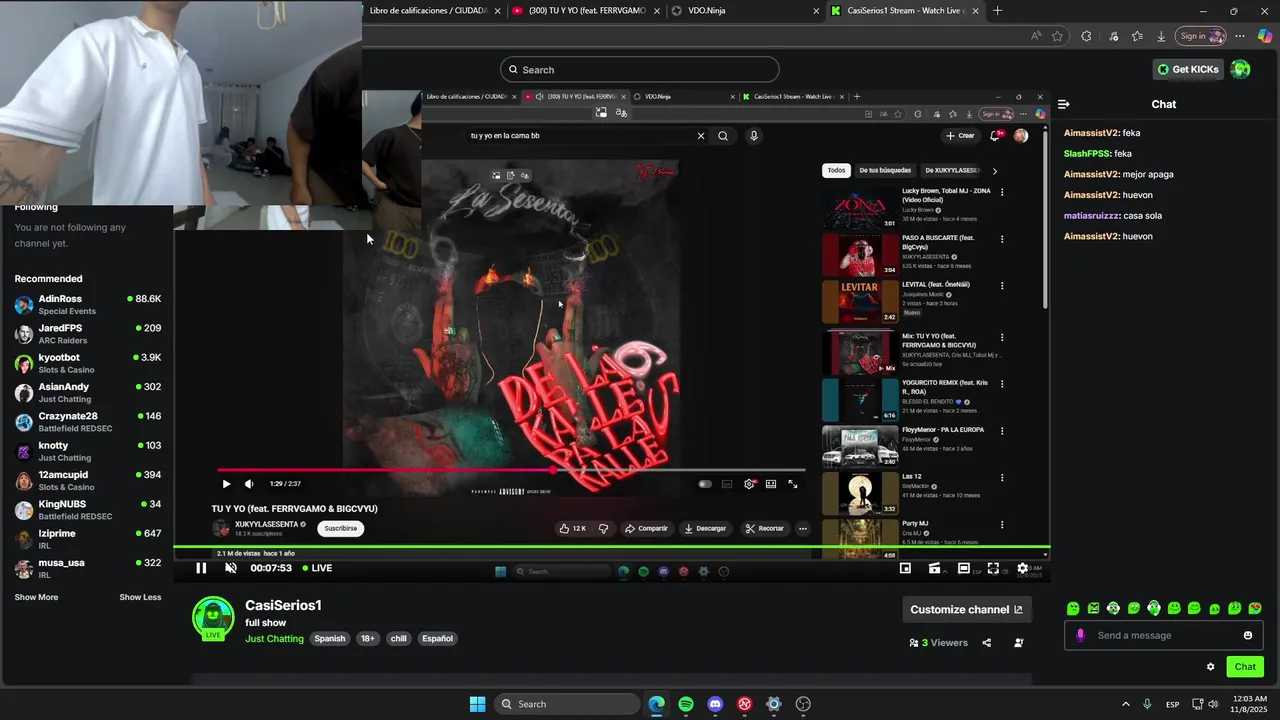Close the VDO.Ninja tab

(815, 11)
